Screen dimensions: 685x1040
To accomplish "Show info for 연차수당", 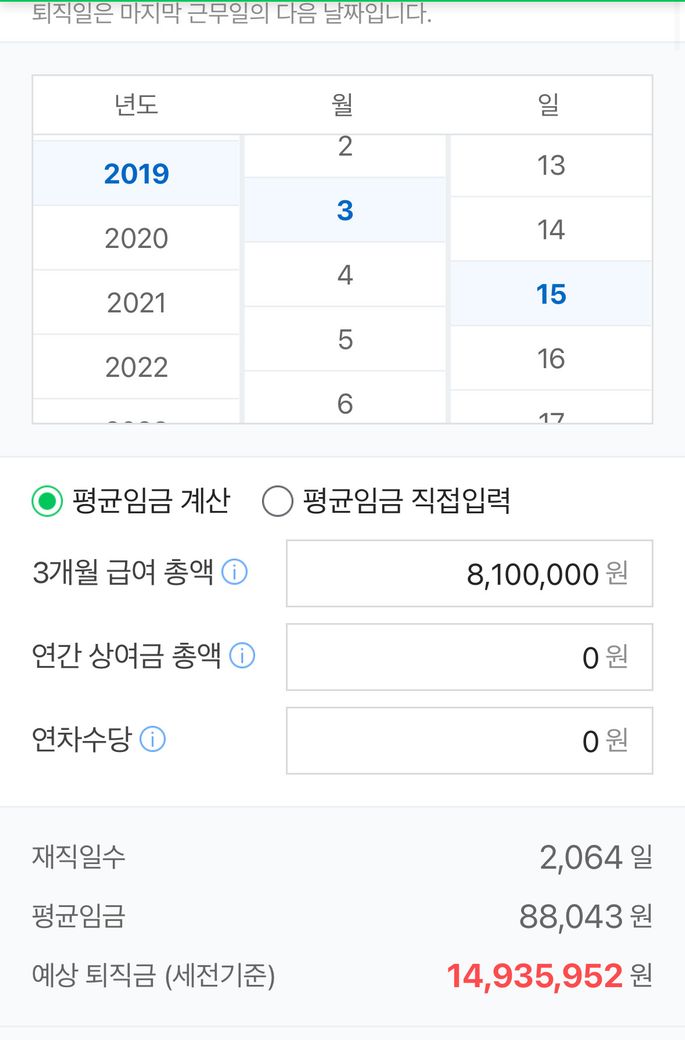I will pyautogui.click(x=152, y=740).
